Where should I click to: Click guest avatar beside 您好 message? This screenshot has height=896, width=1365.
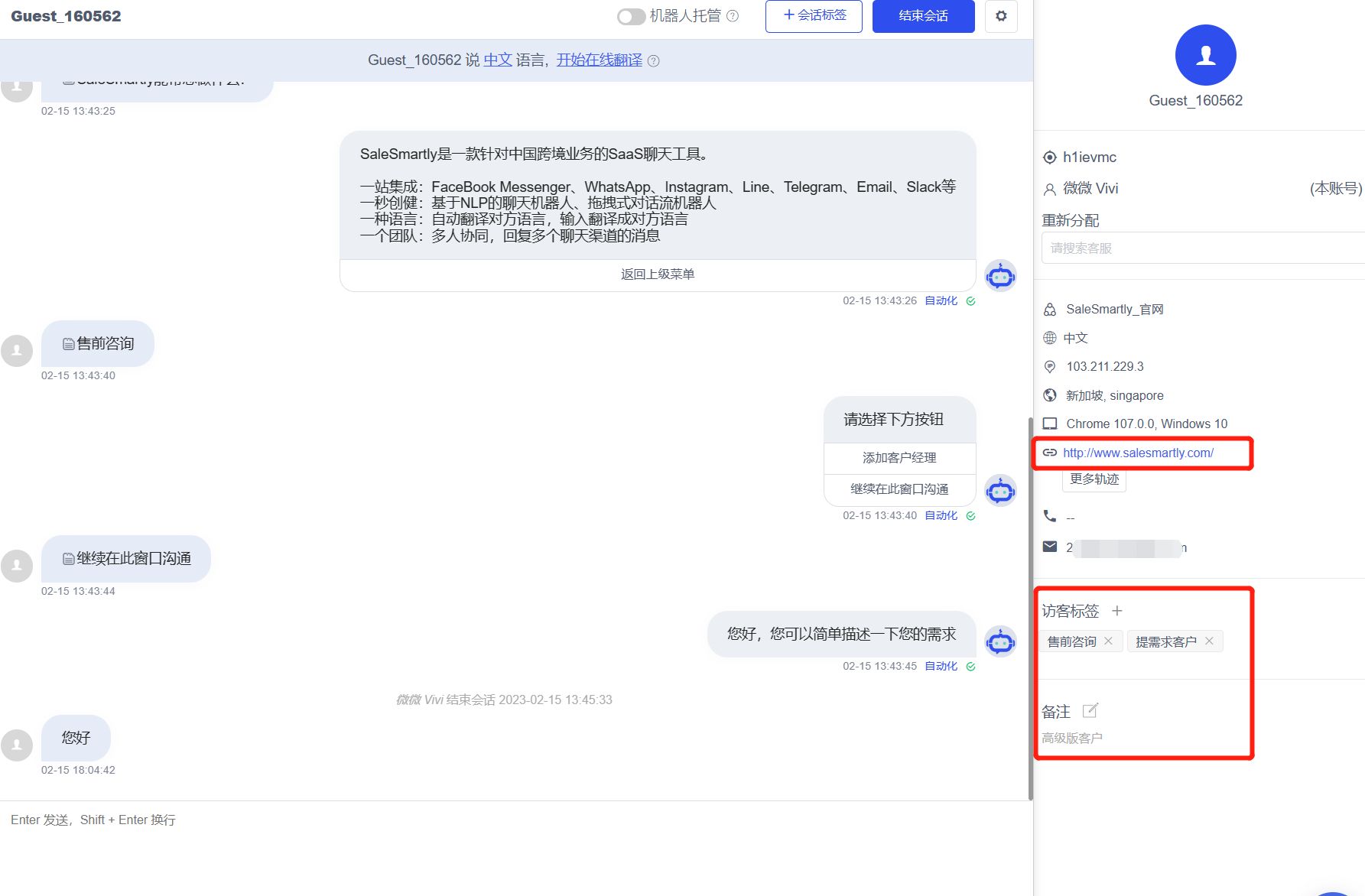point(17,745)
